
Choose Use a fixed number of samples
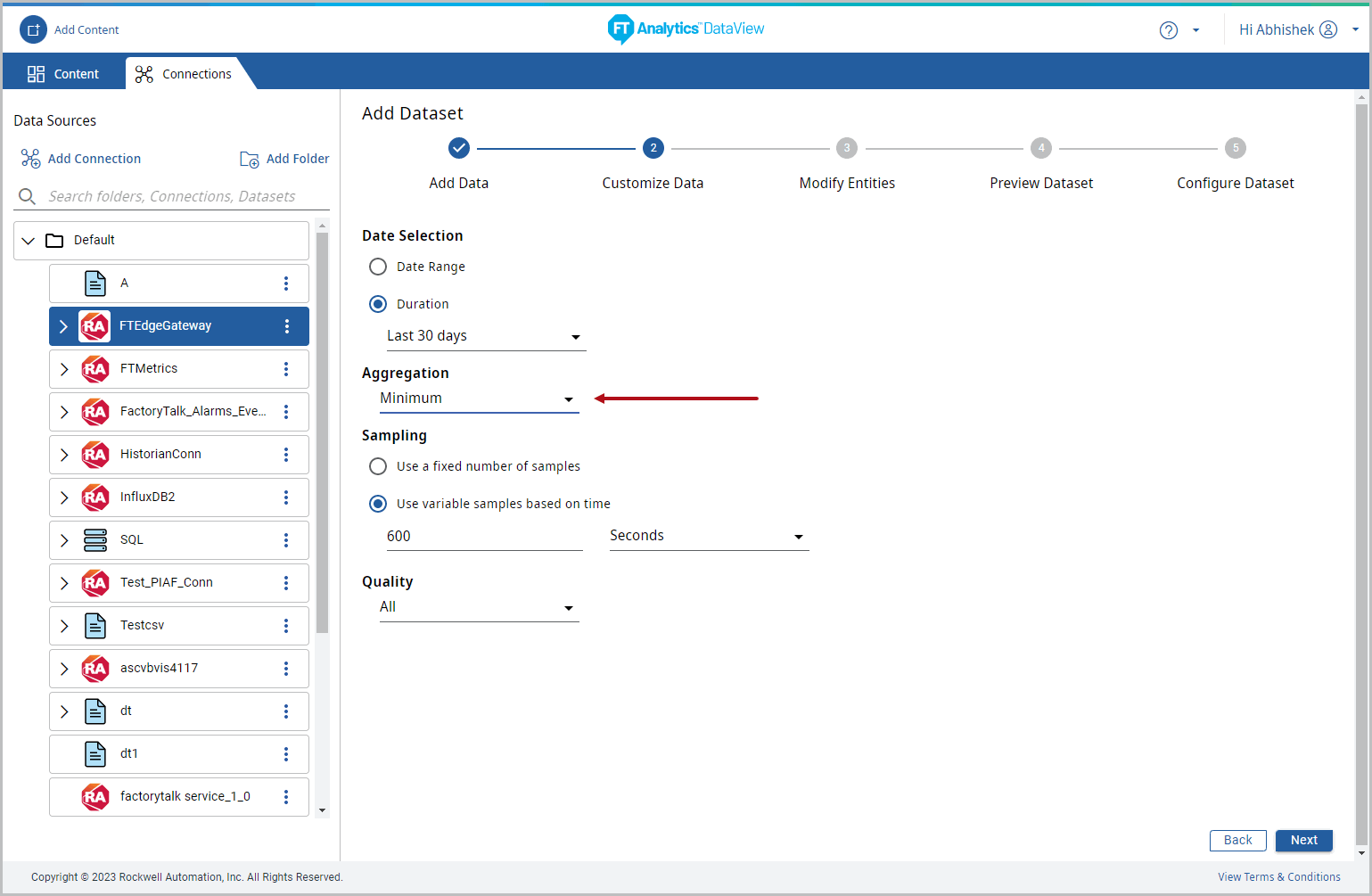378,466
